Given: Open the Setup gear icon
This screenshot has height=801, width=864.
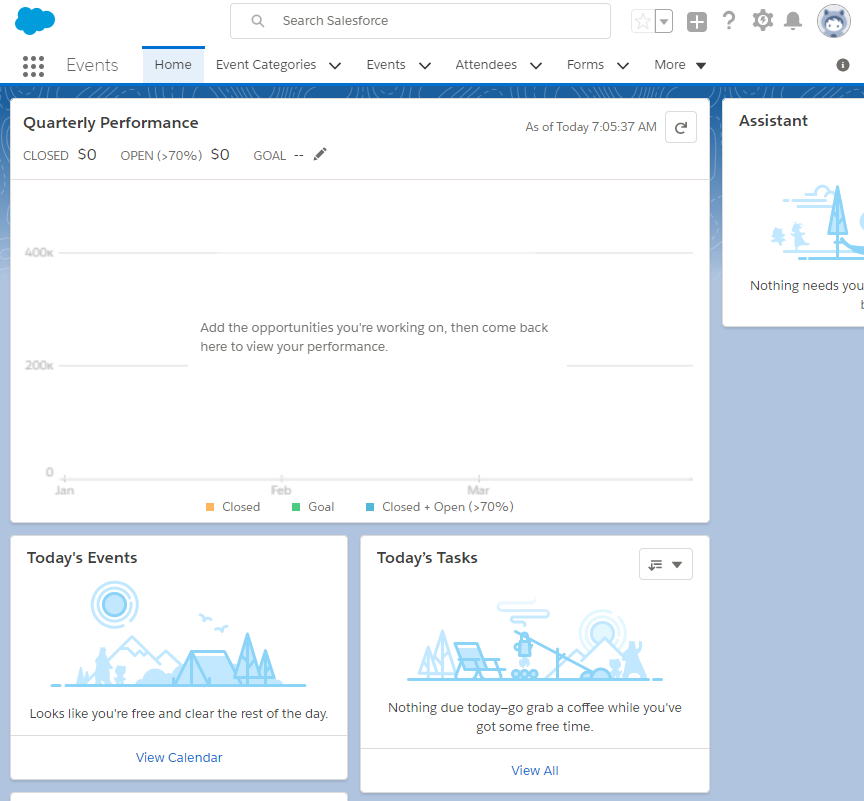Looking at the screenshot, I should coord(763,21).
